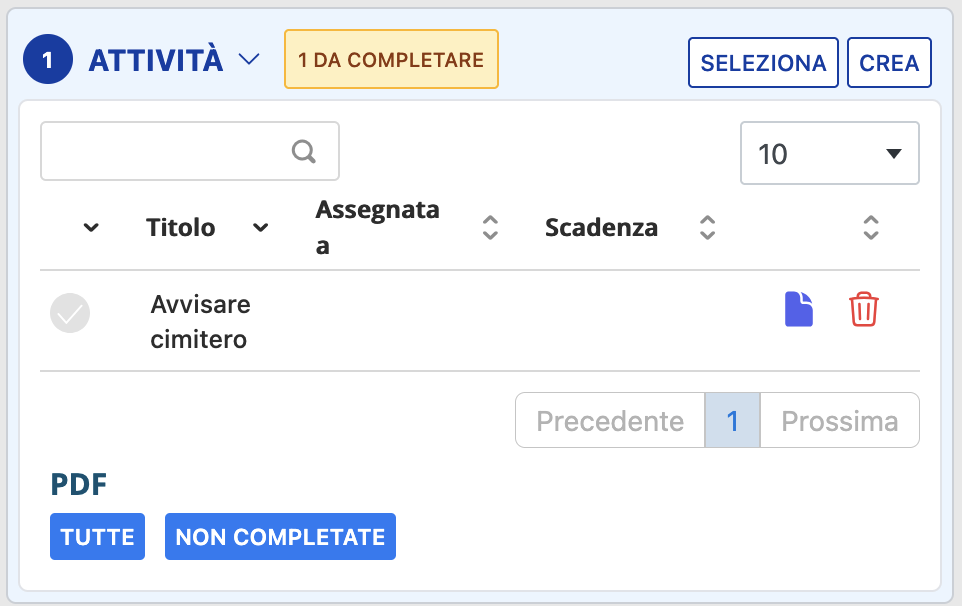Click the sort arrows on Scadenza

click(707, 228)
